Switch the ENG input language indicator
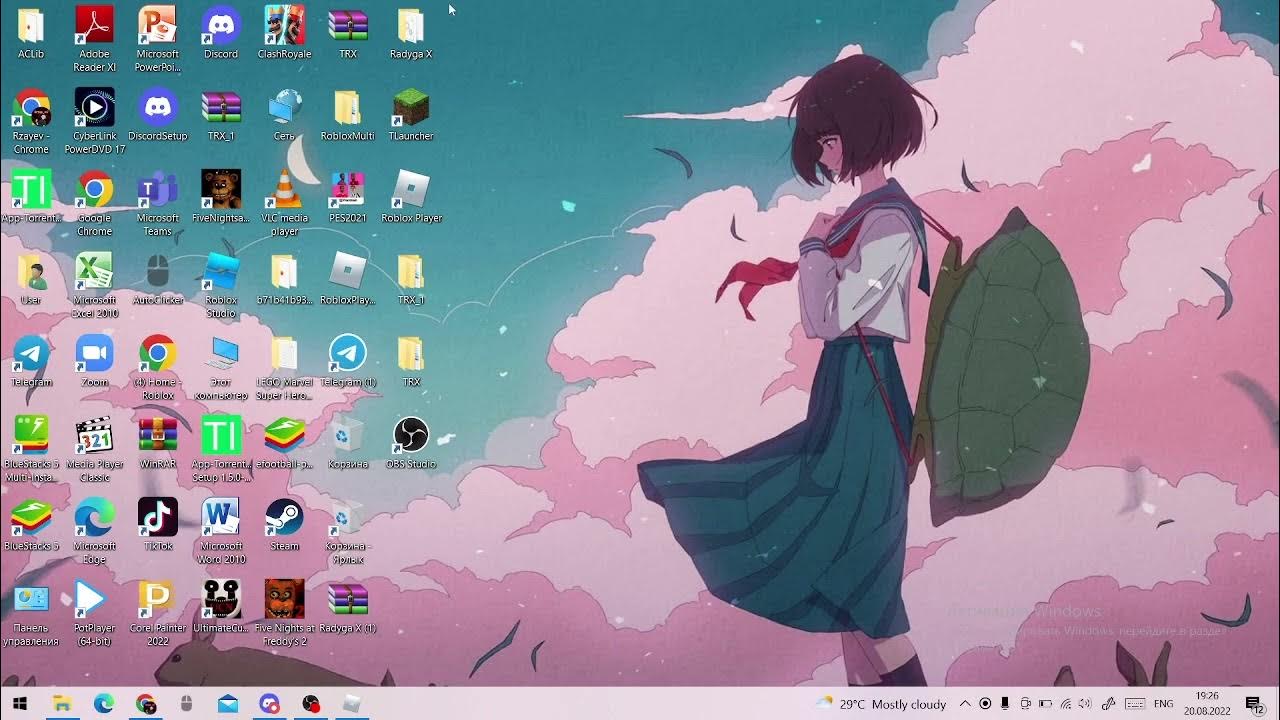This screenshot has width=1280, height=720. click(x=1164, y=704)
